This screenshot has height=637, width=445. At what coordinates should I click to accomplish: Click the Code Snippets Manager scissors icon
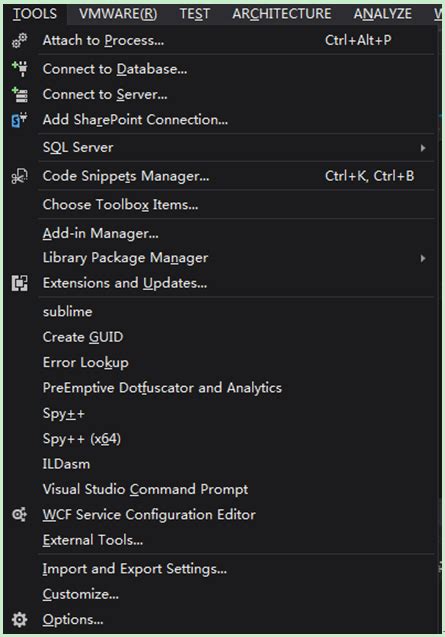click(19, 176)
